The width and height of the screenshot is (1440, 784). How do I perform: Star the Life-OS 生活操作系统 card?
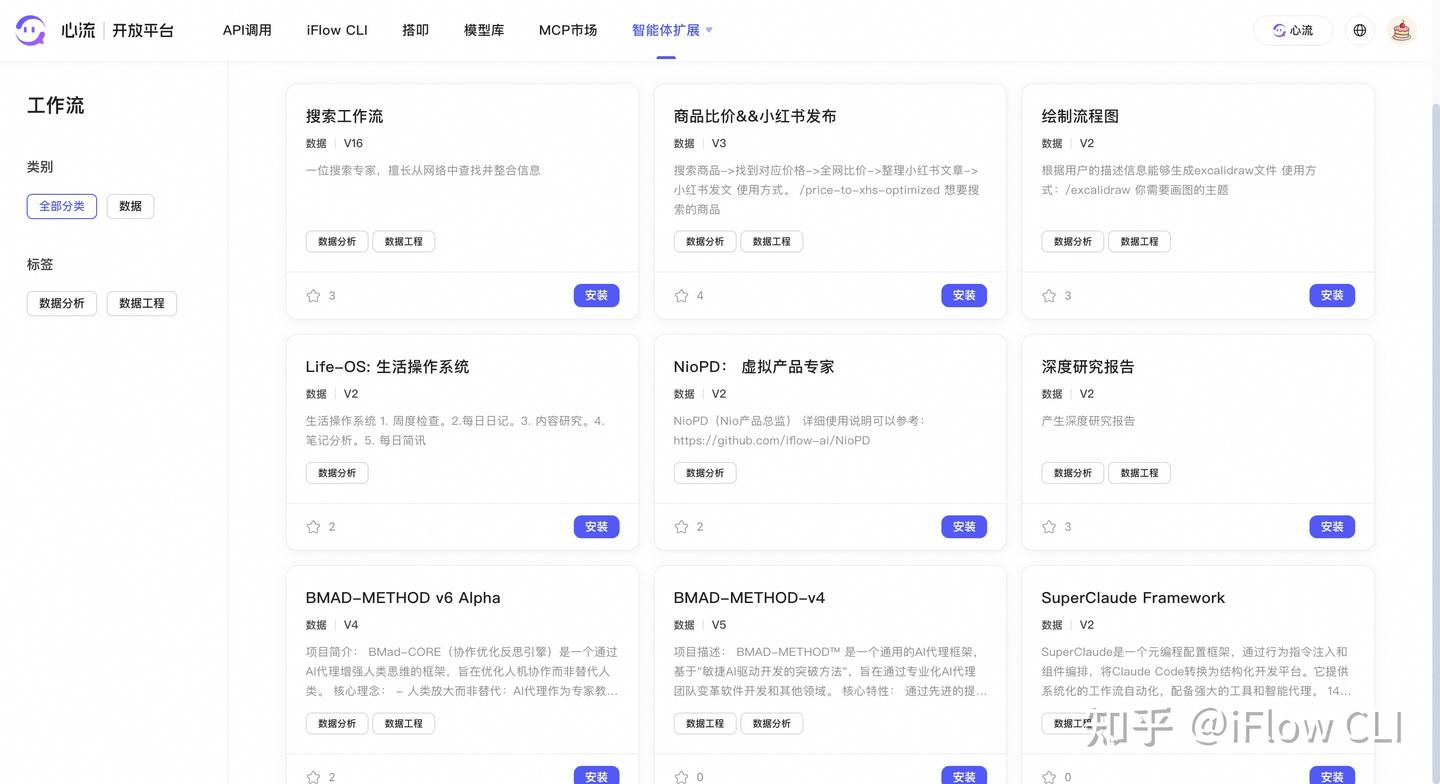pyautogui.click(x=313, y=526)
